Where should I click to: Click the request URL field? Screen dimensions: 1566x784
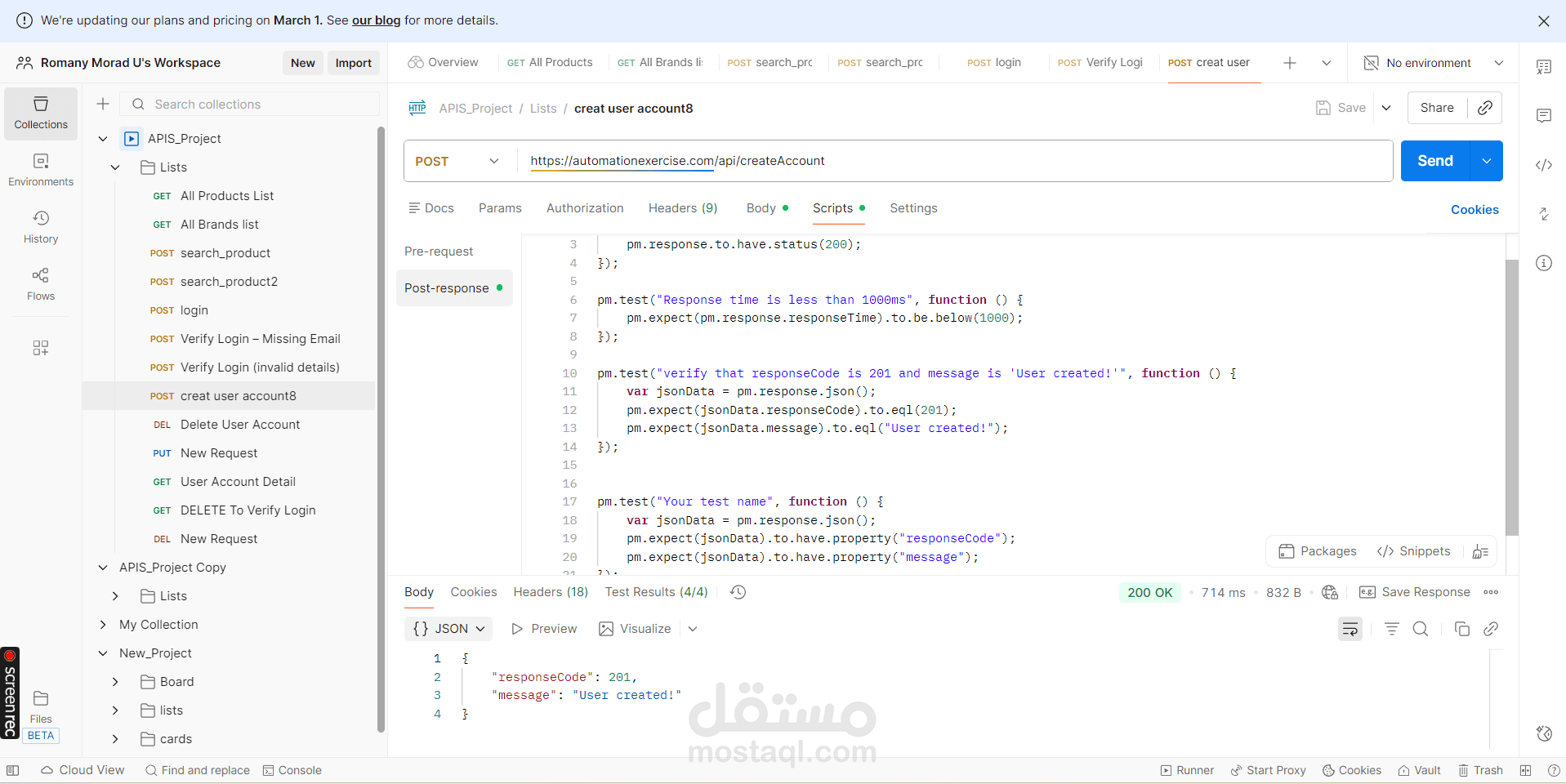(954, 161)
